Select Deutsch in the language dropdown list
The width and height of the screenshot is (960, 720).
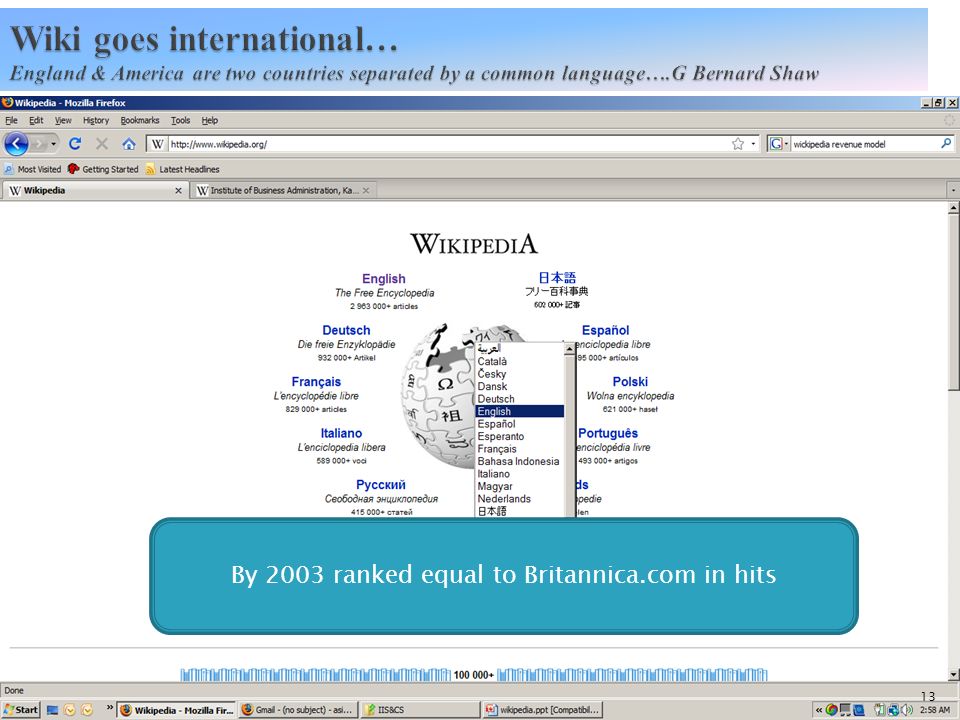point(519,399)
